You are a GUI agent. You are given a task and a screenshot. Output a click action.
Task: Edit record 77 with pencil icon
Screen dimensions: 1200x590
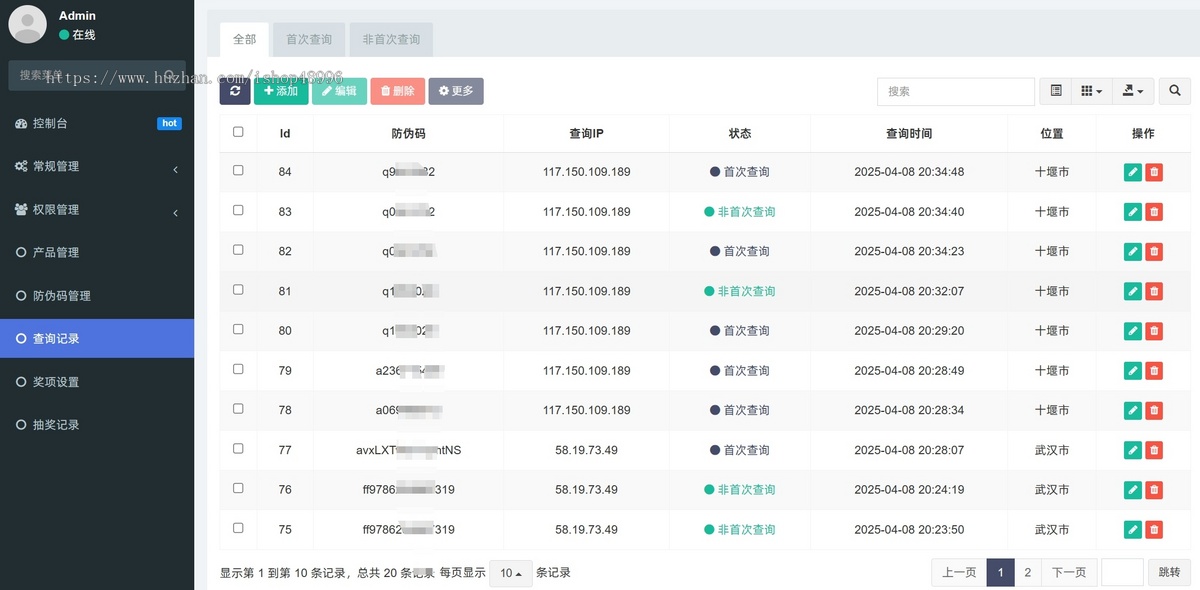(1132, 450)
